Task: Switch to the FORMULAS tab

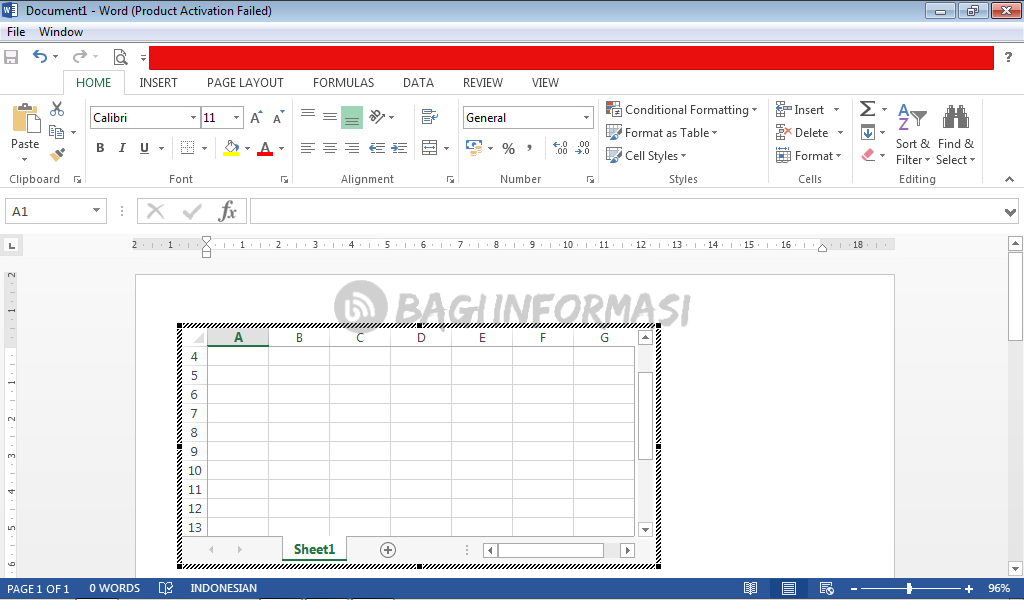Action: (344, 83)
